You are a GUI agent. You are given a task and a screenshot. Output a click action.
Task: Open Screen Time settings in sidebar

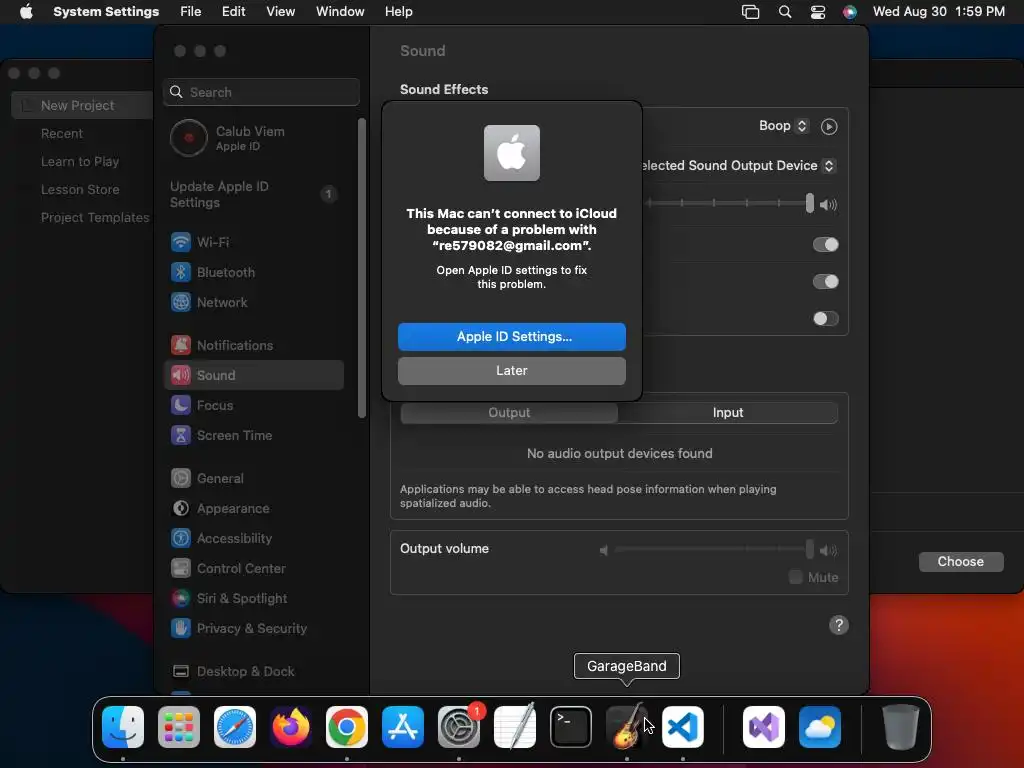tap(254, 435)
